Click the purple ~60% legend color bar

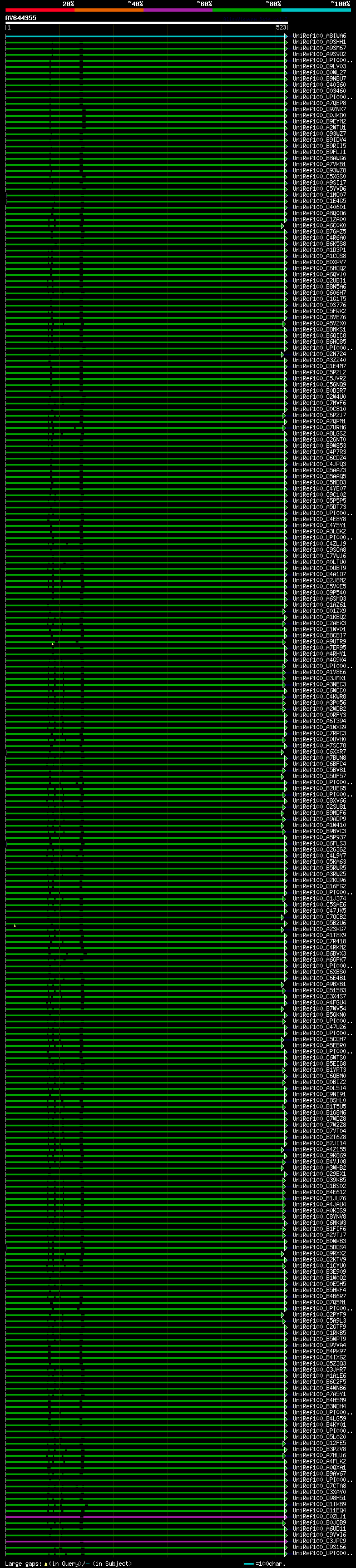[x=179, y=10]
